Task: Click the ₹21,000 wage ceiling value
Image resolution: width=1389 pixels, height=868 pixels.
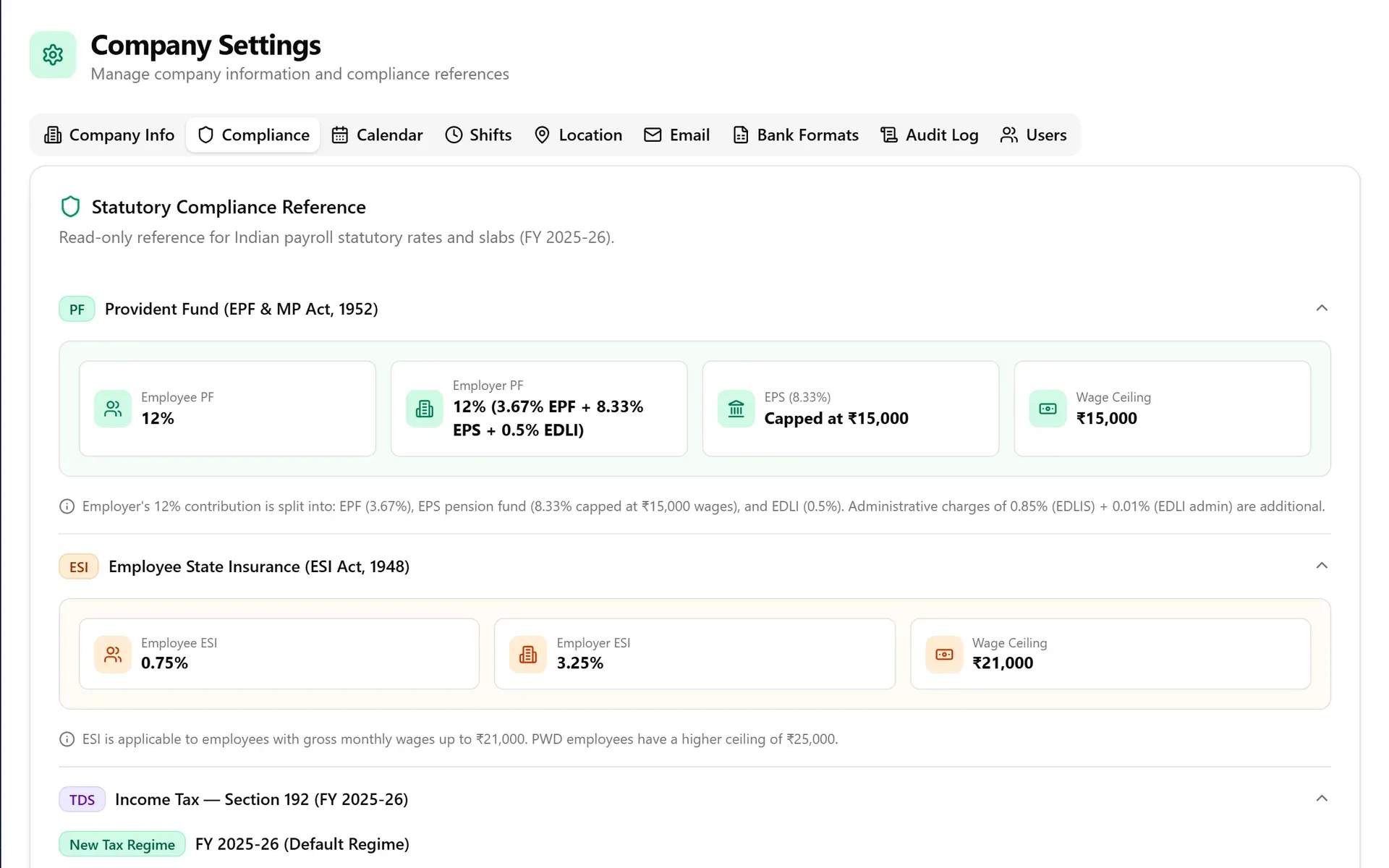Action: point(1003,663)
